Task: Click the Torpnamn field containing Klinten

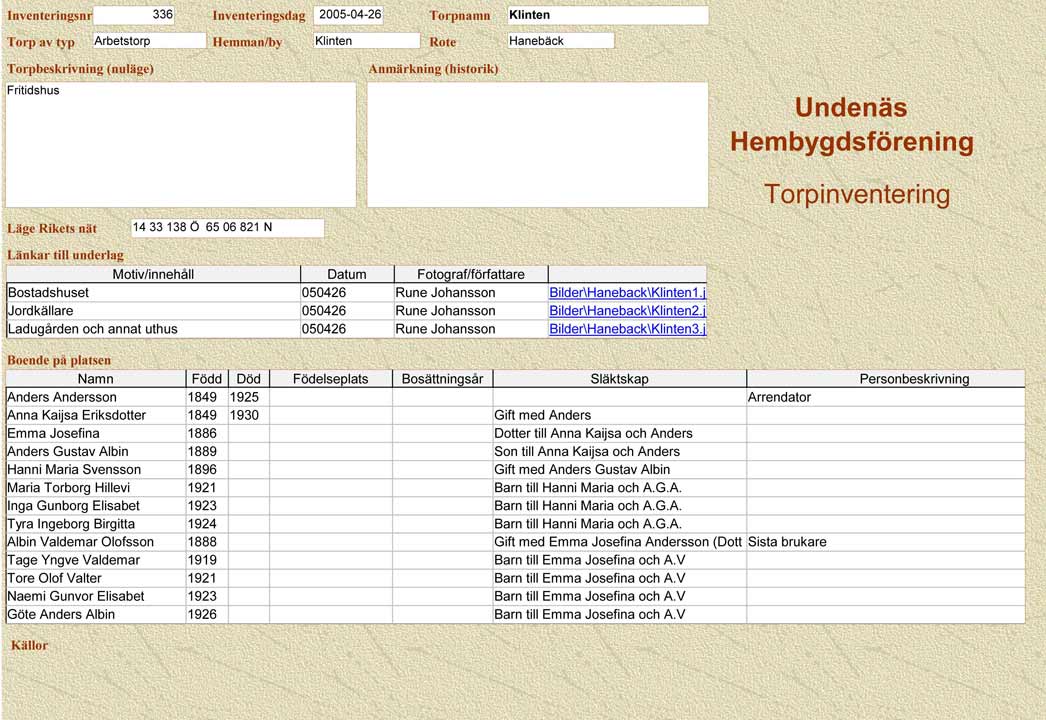Action: pos(607,15)
